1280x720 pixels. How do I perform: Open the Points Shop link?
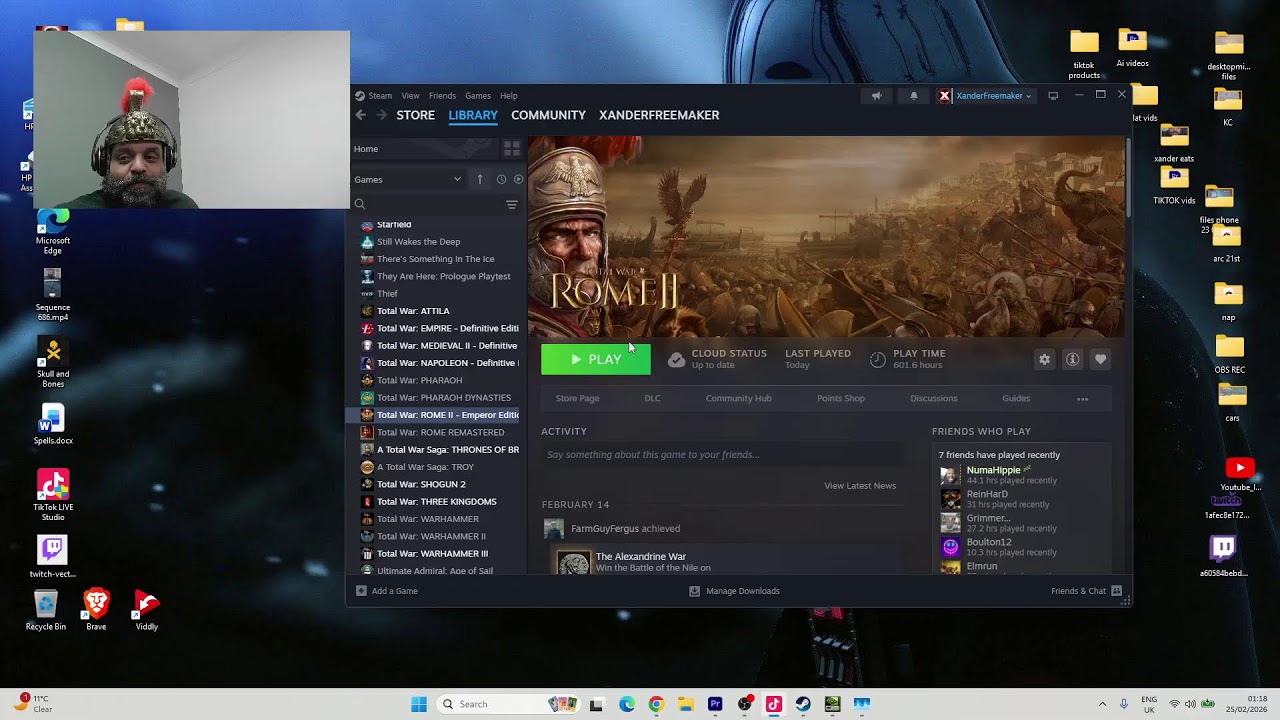point(840,398)
